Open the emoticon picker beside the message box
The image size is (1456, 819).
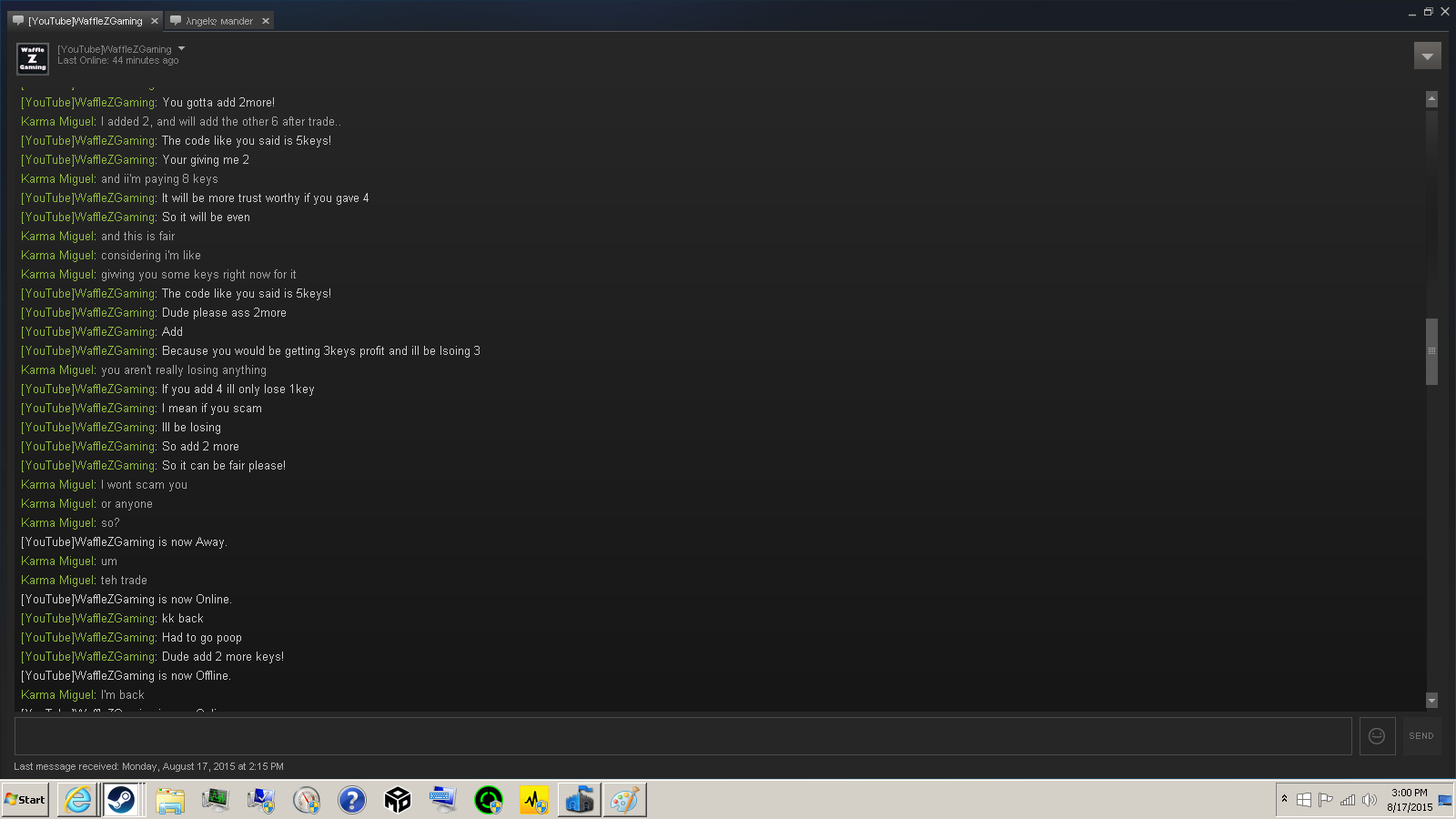pyautogui.click(x=1377, y=736)
